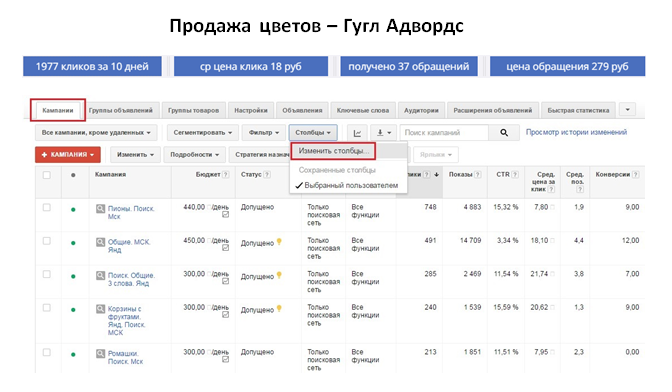This screenshot has width=672, height=392.
Task: Click budget edit icon for 450,00 budget
Action: 225,248
